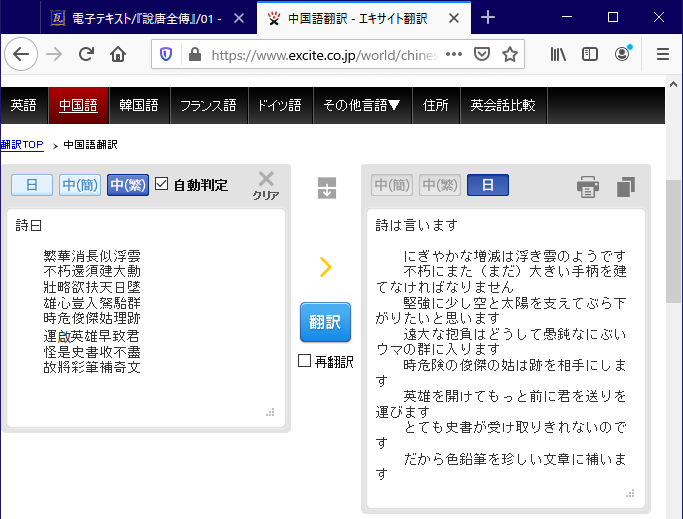
Task: Open the 英語 translation menu
Action: pyautogui.click(x=24, y=105)
